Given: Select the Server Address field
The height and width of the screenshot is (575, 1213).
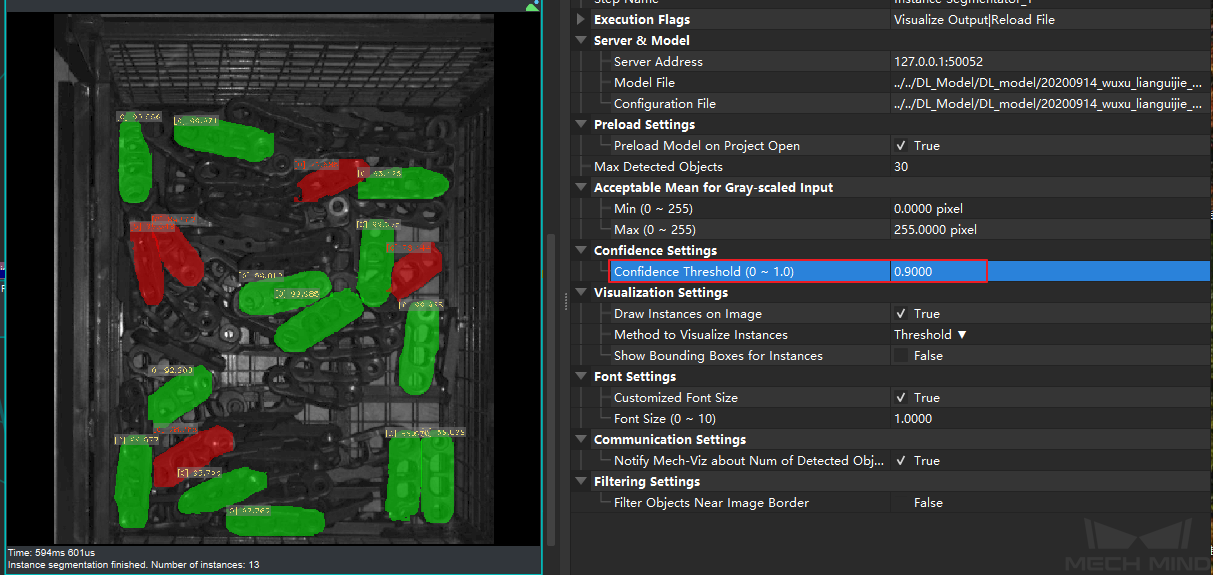Looking at the screenshot, I should click(x=1050, y=62).
